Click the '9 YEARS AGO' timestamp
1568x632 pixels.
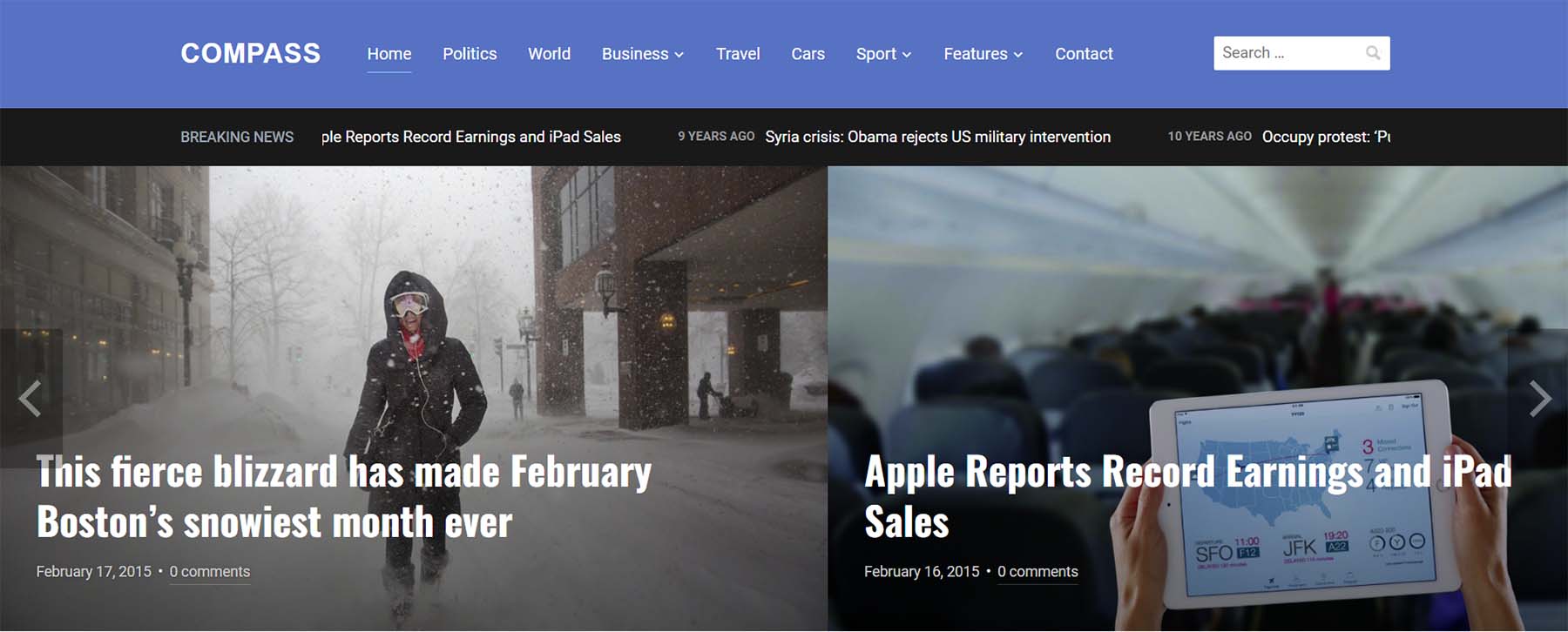716,137
